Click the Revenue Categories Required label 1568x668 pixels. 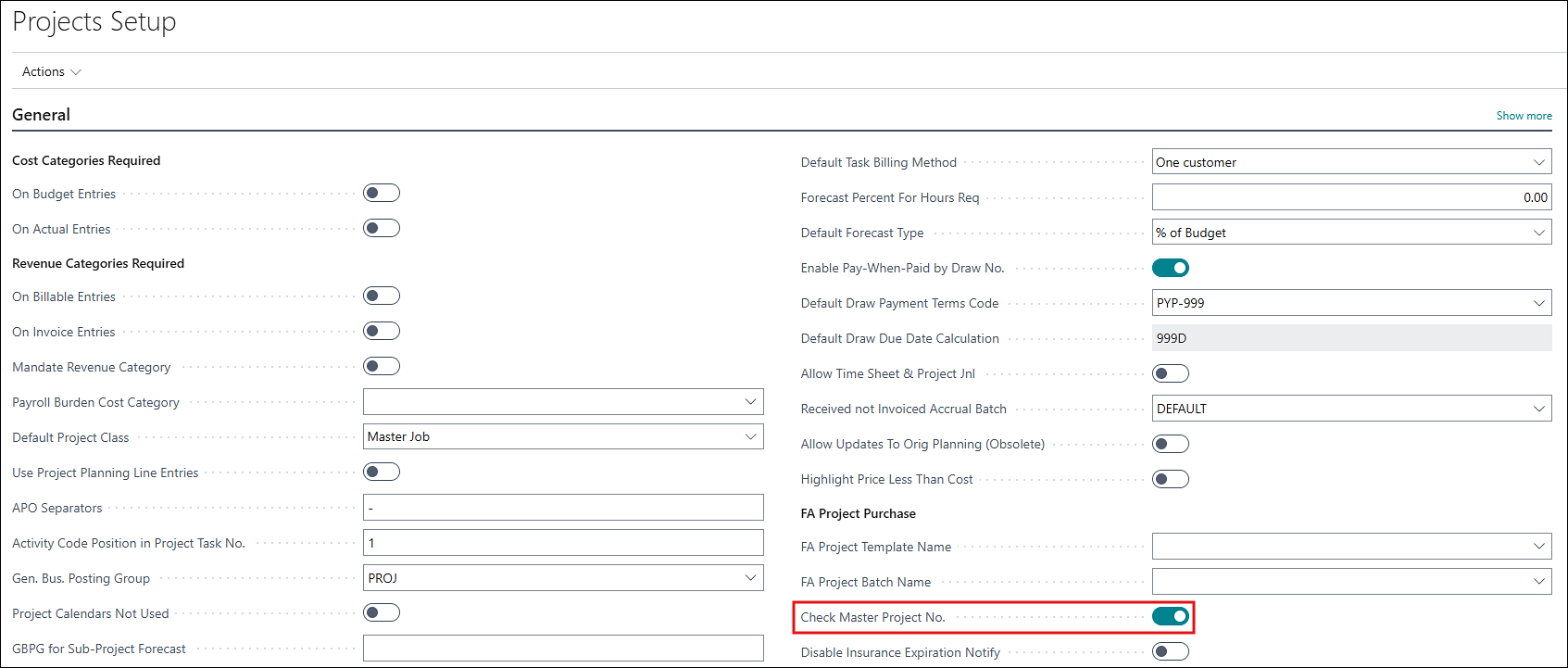[98, 263]
